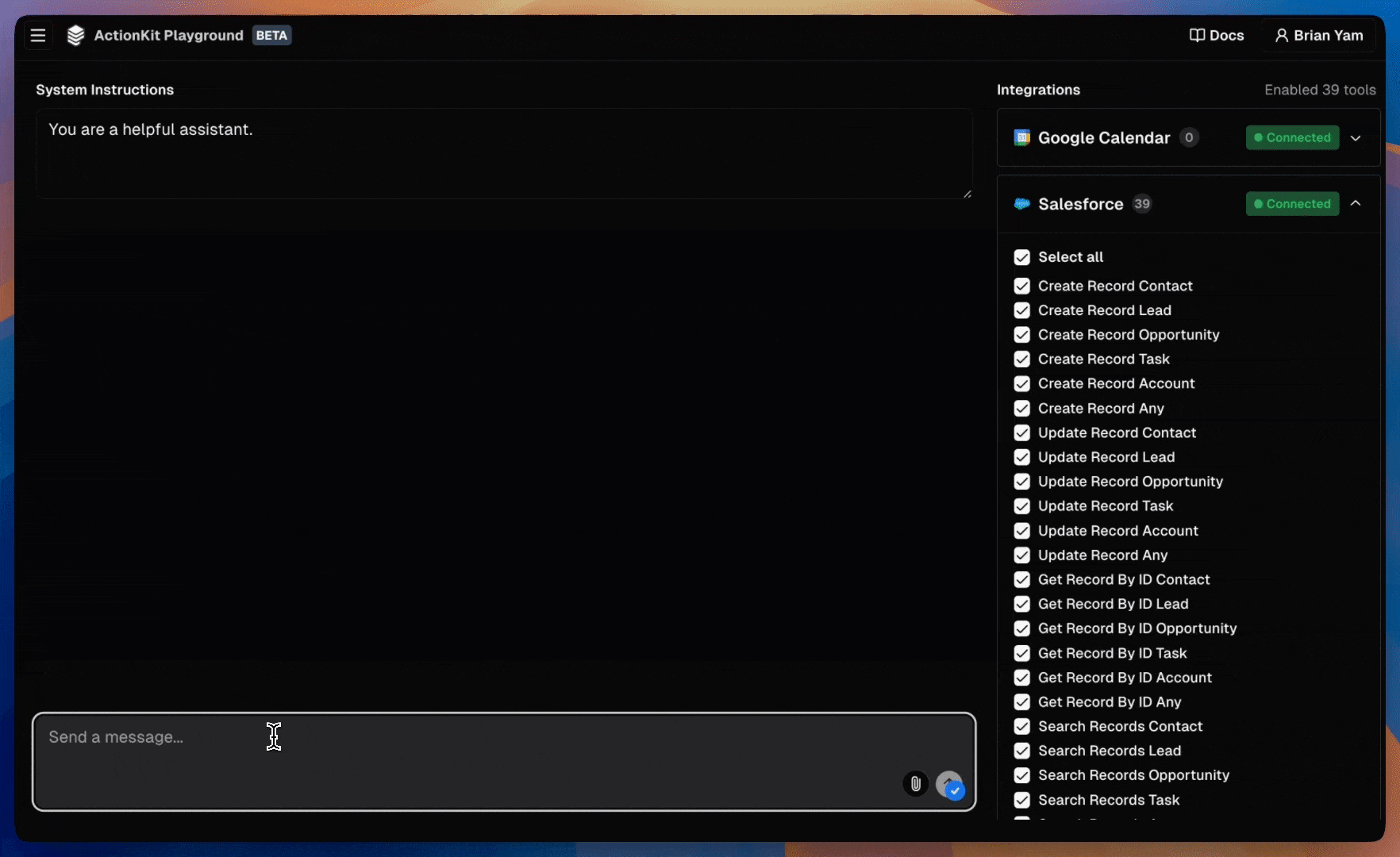Uncheck the Select all checkbox
This screenshot has height=857, width=1400.
coord(1021,257)
